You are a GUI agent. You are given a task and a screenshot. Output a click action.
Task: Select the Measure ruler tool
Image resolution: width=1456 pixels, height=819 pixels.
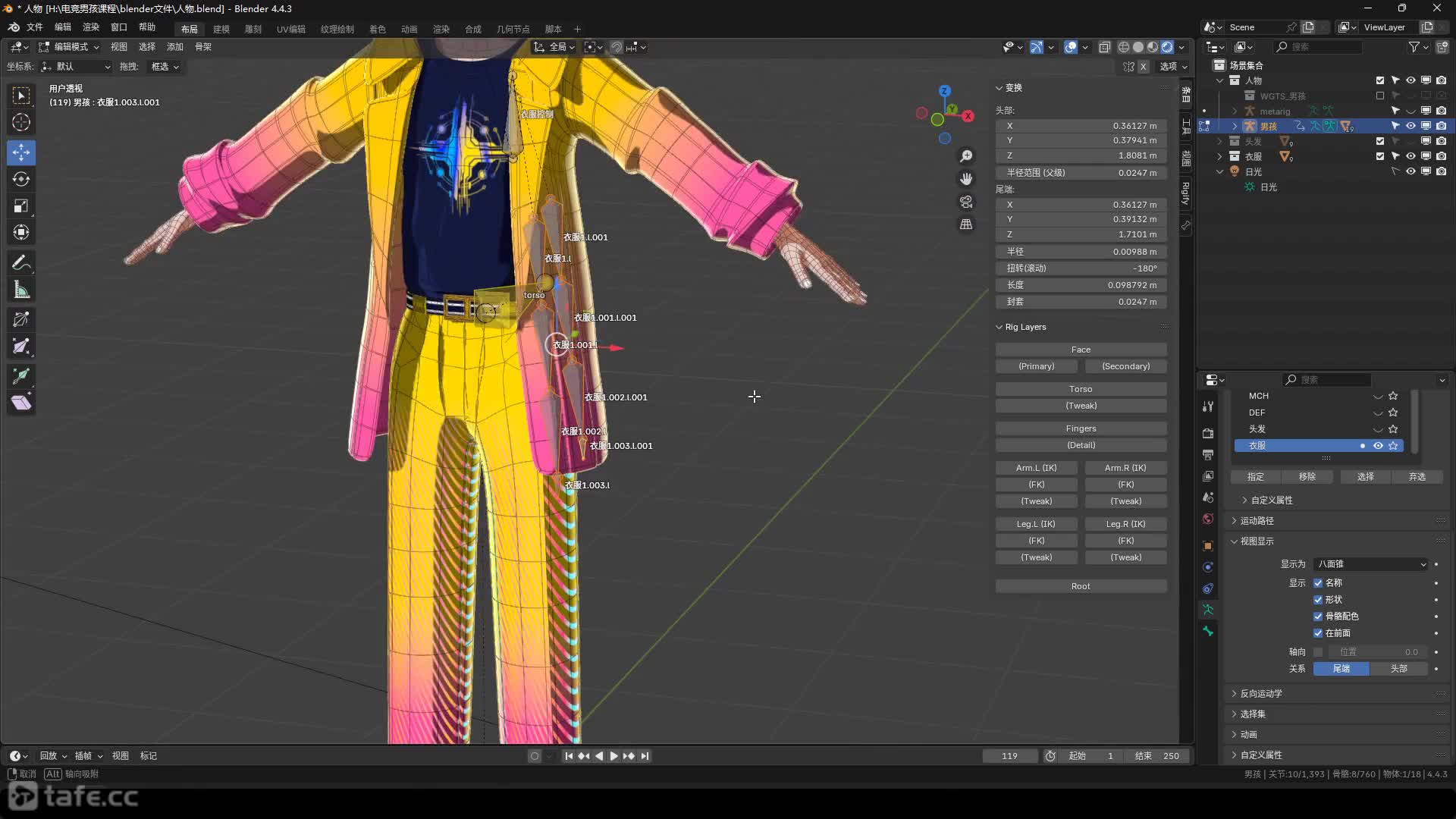point(21,290)
